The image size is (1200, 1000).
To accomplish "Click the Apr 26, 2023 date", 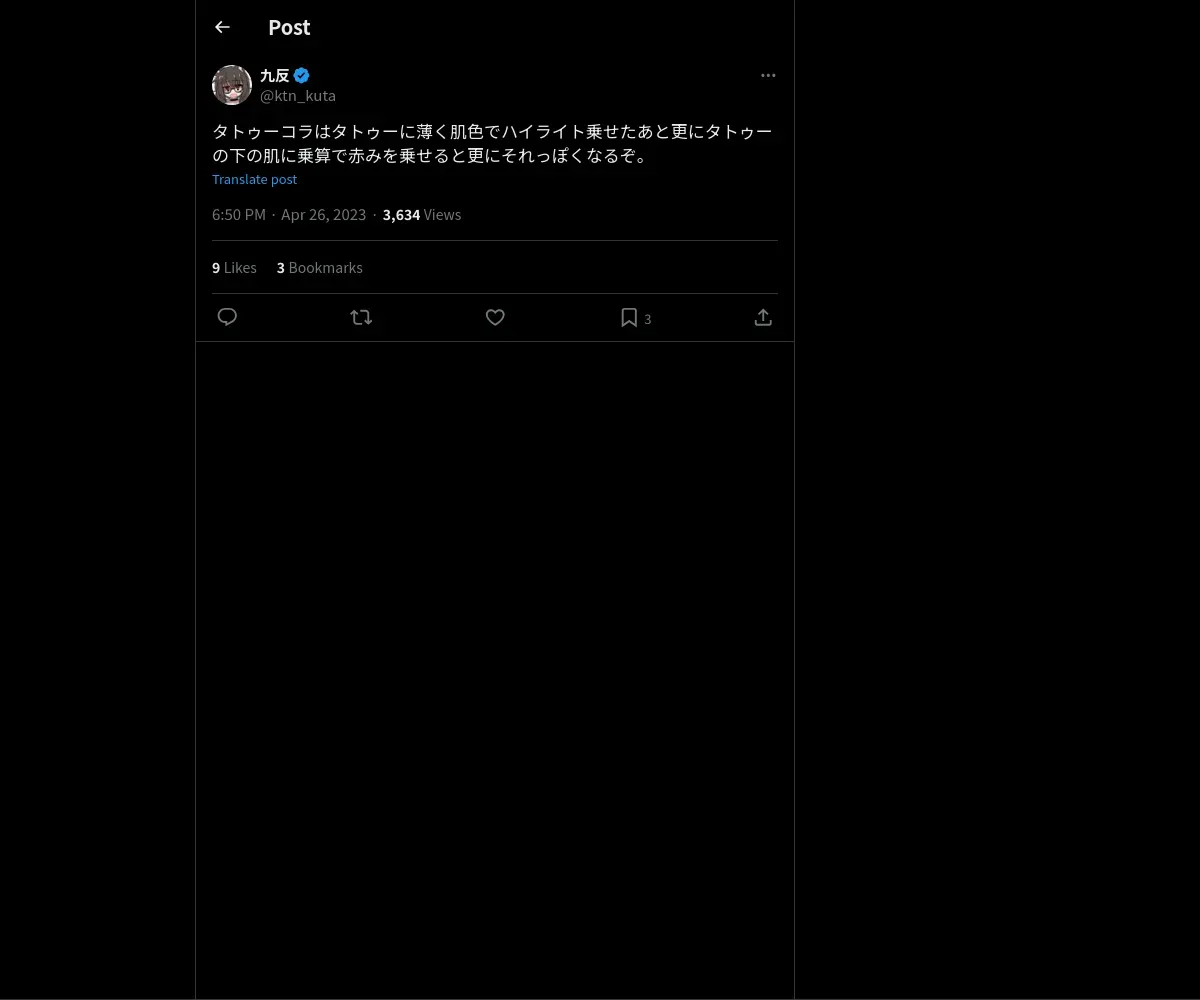I will click(x=324, y=214).
